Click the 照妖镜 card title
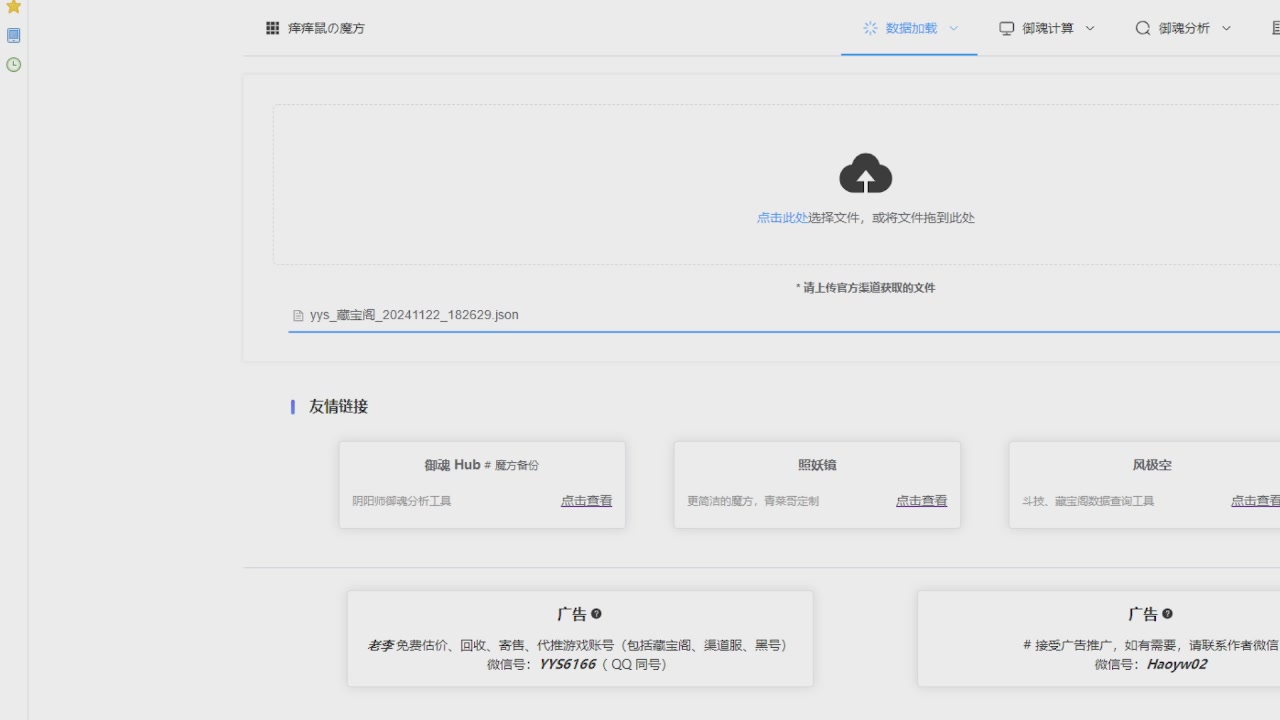Screen dimensions: 1280x720 817,465
